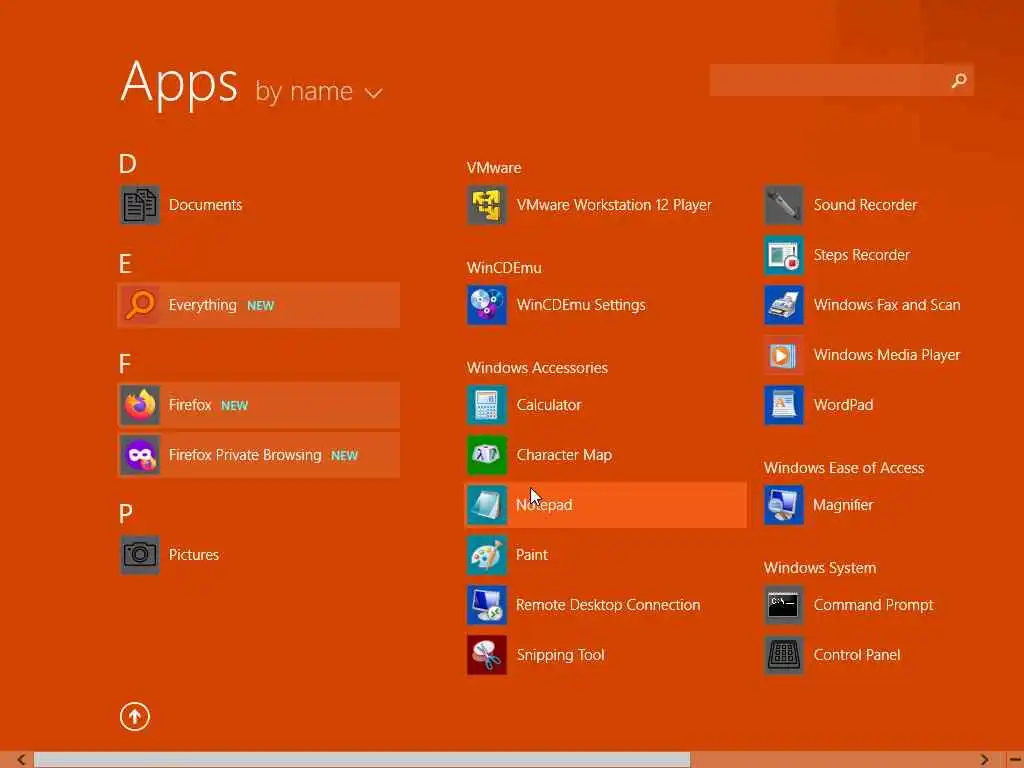
Task: Click the 'WinCDEmu Settings' label
Action: (x=581, y=305)
